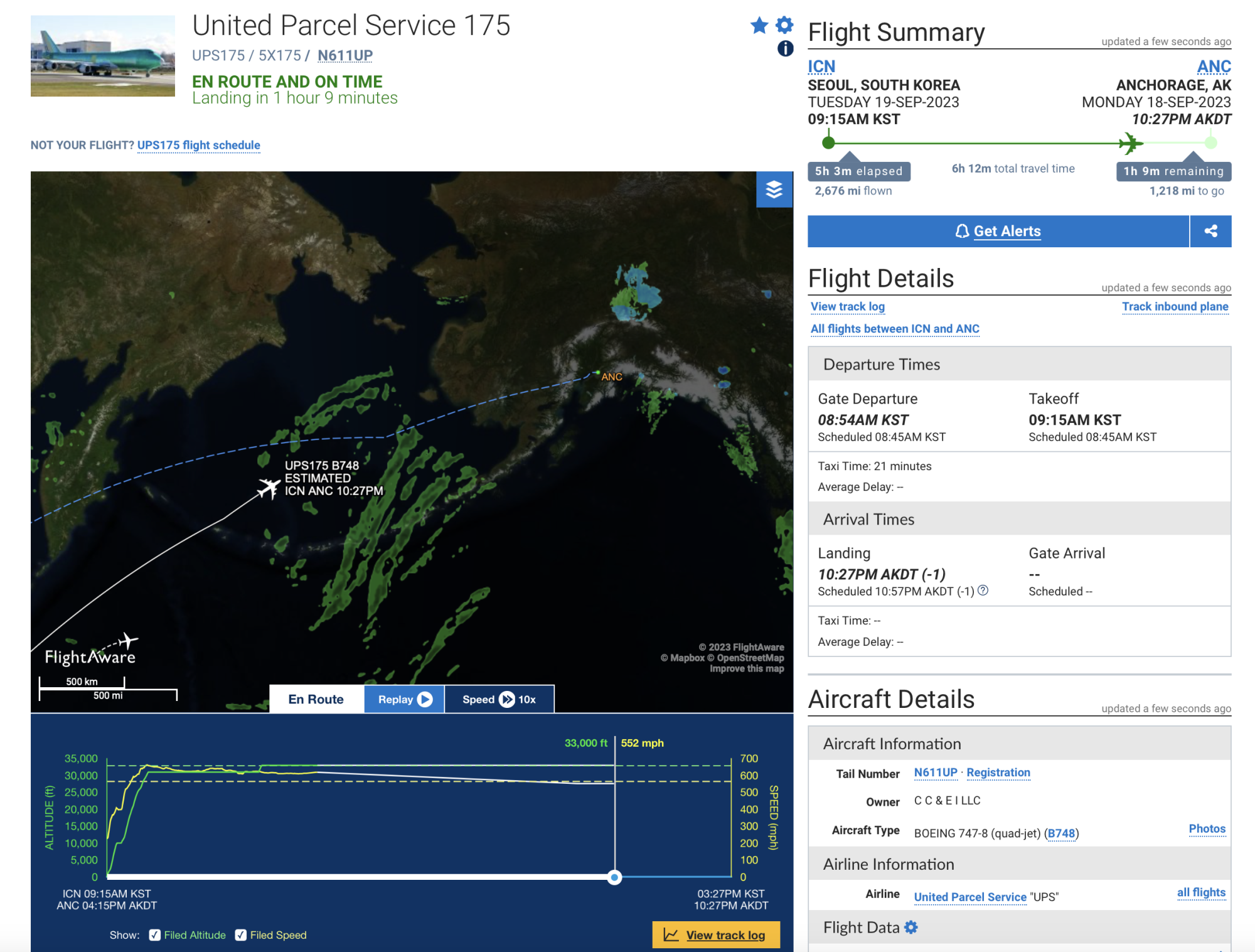
Task: Click the Aircraft Information header
Action: click(x=1019, y=744)
